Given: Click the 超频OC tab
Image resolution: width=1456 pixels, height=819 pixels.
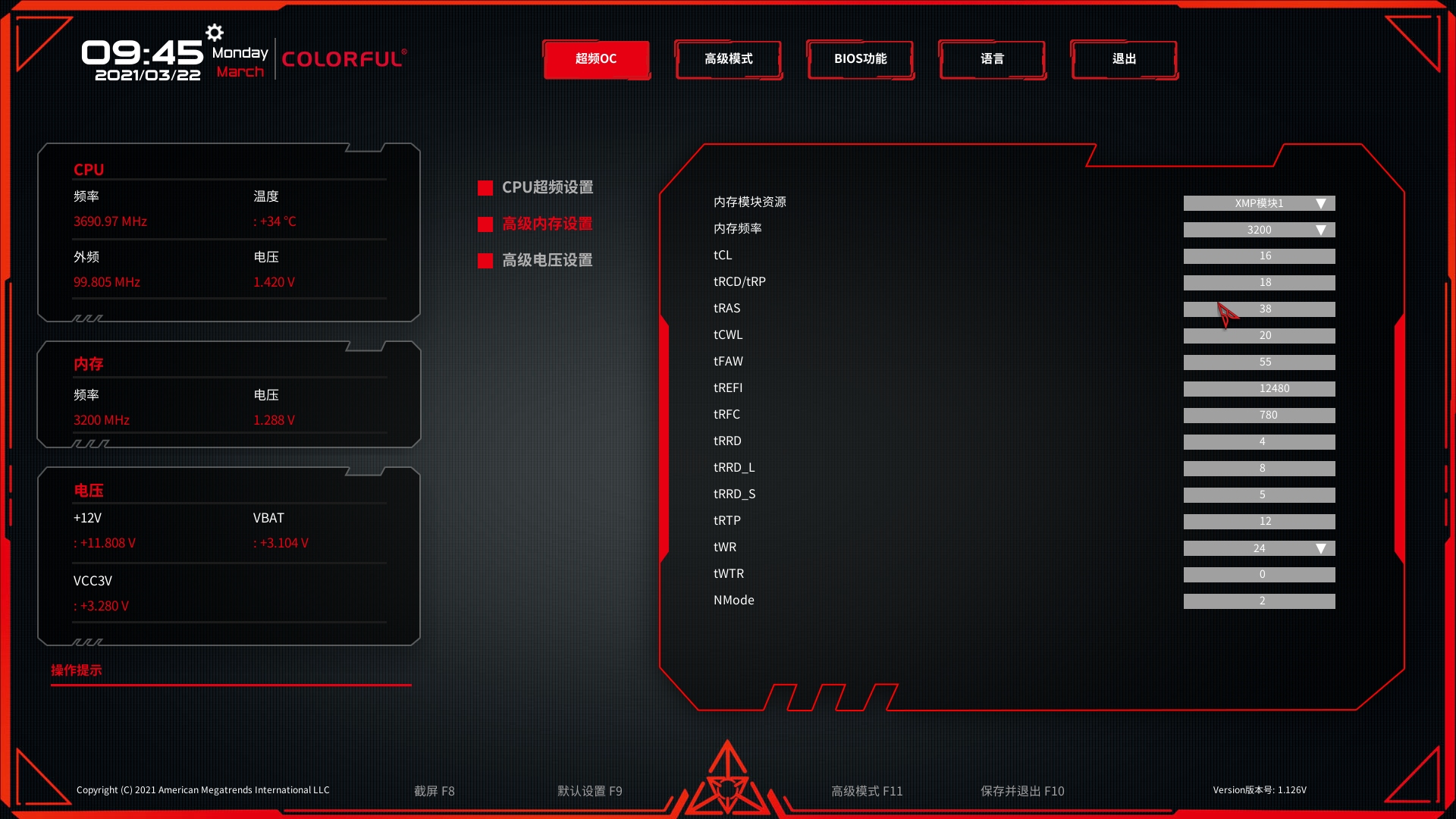Looking at the screenshot, I should click(x=595, y=58).
